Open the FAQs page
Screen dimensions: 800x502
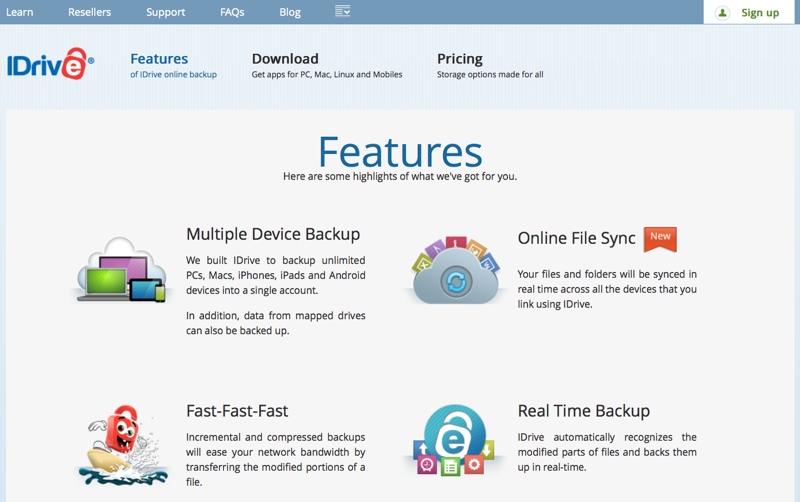coord(232,12)
